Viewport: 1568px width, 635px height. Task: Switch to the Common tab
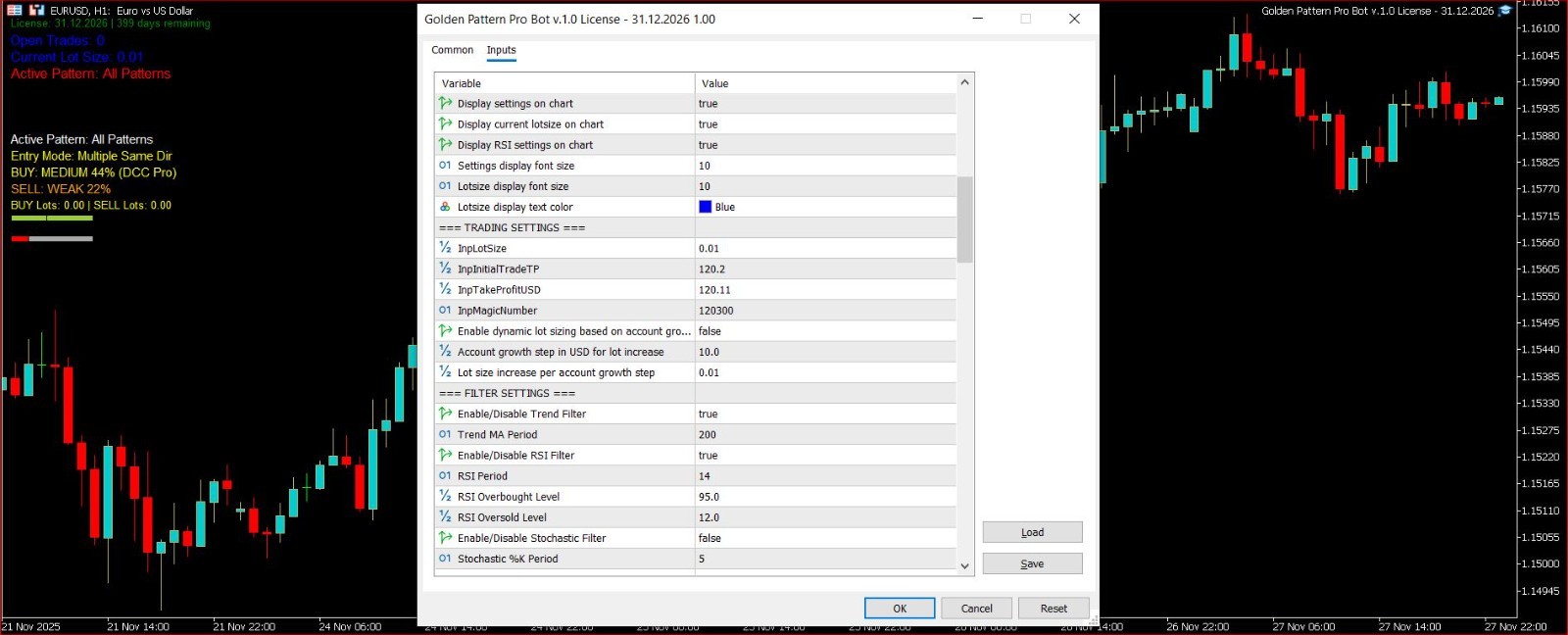452,50
